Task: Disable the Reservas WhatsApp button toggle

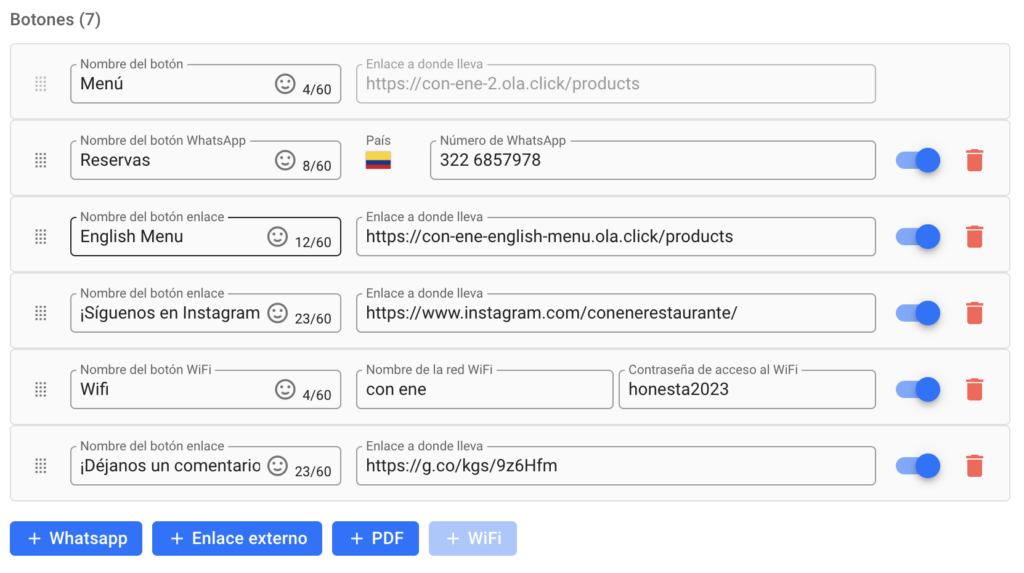Action: (x=917, y=160)
